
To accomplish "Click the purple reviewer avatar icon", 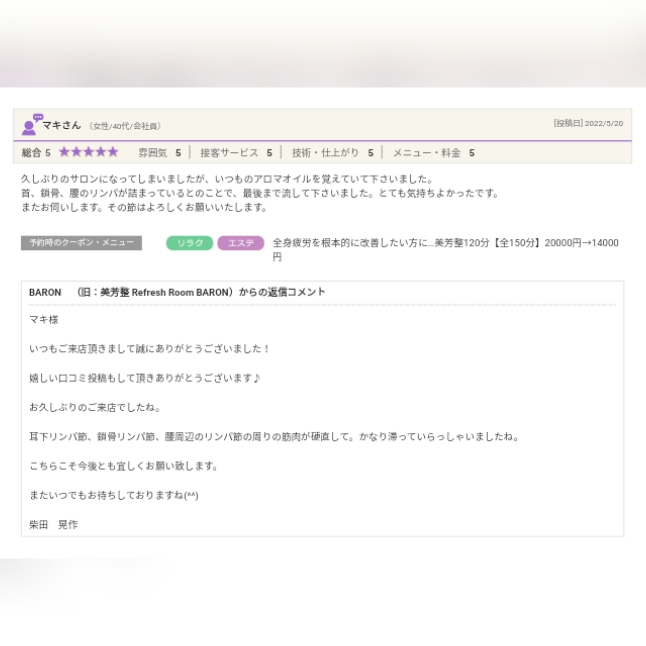I will [x=30, y=125].
